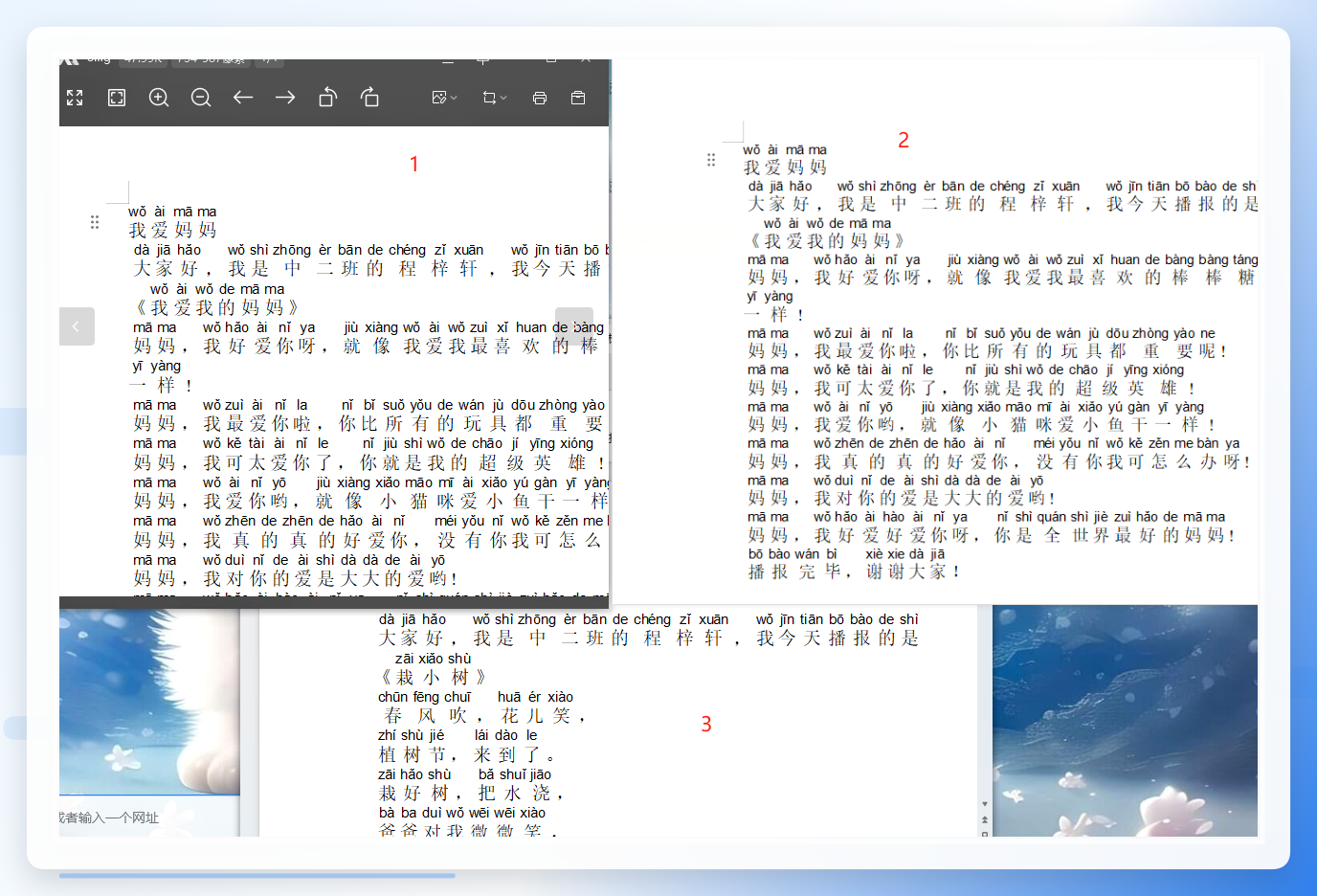Click "《我爱我的妈妈》" title in document 2
Image resolution: width=1317 pixels, height=896 pixels.
point(826,240)
